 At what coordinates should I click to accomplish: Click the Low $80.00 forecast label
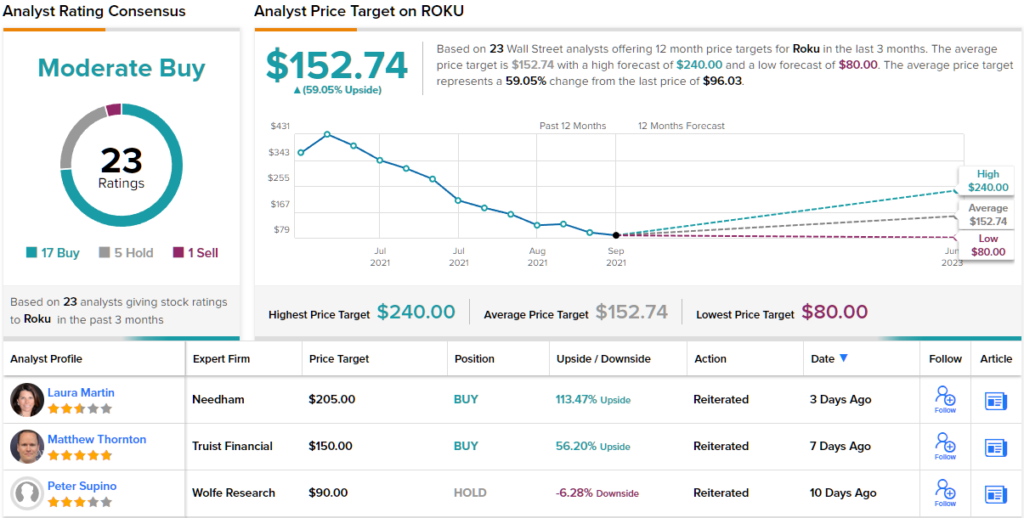[x=987, y=246]
